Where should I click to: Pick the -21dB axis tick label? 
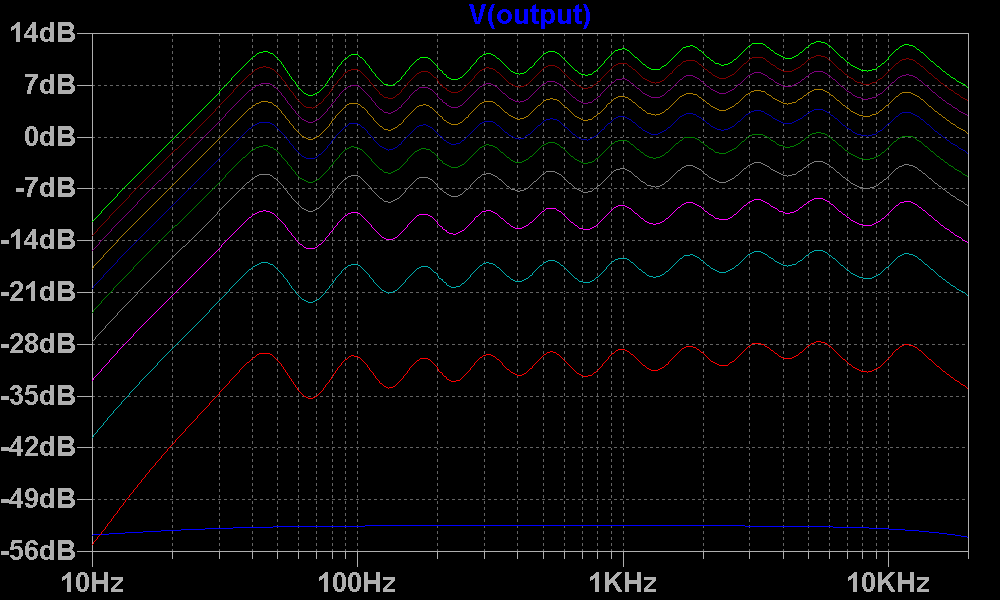[x=44, y=292]
